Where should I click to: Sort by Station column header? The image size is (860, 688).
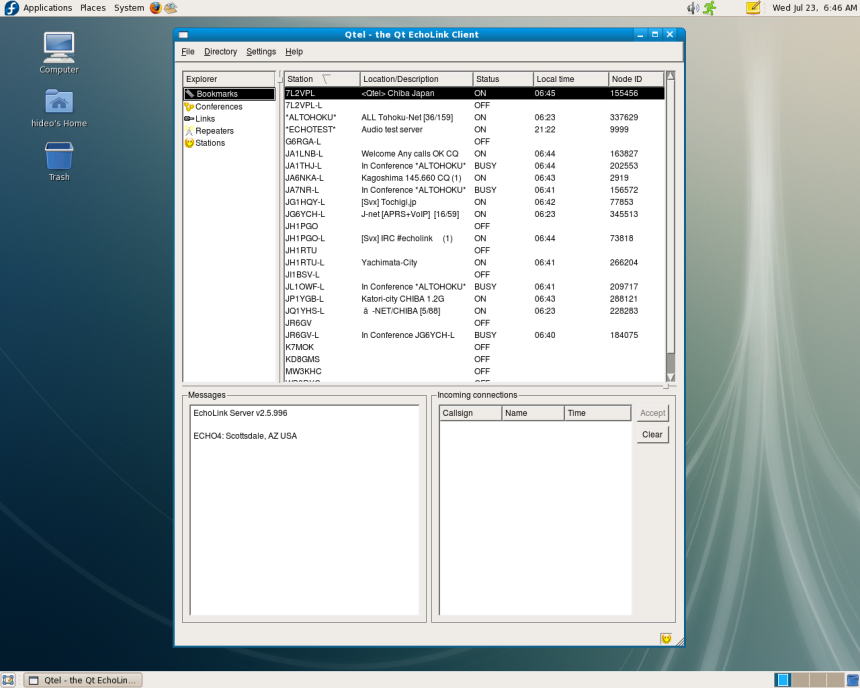click(322, 79)
